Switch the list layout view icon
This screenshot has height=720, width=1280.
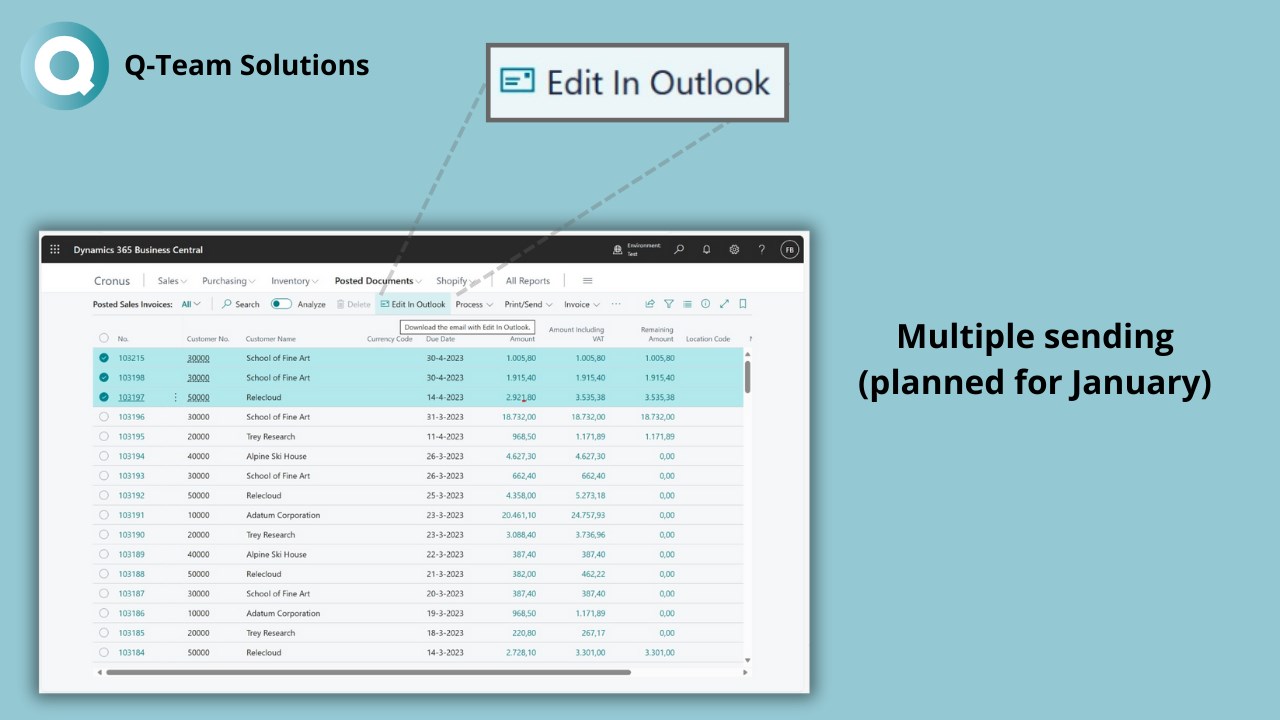(x=687, y=304)
